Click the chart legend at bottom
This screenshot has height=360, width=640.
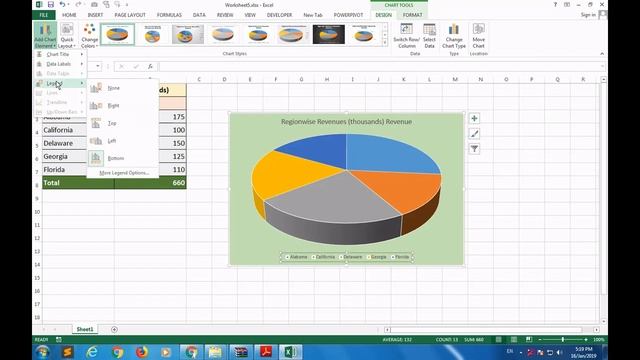tap(347, 257)
